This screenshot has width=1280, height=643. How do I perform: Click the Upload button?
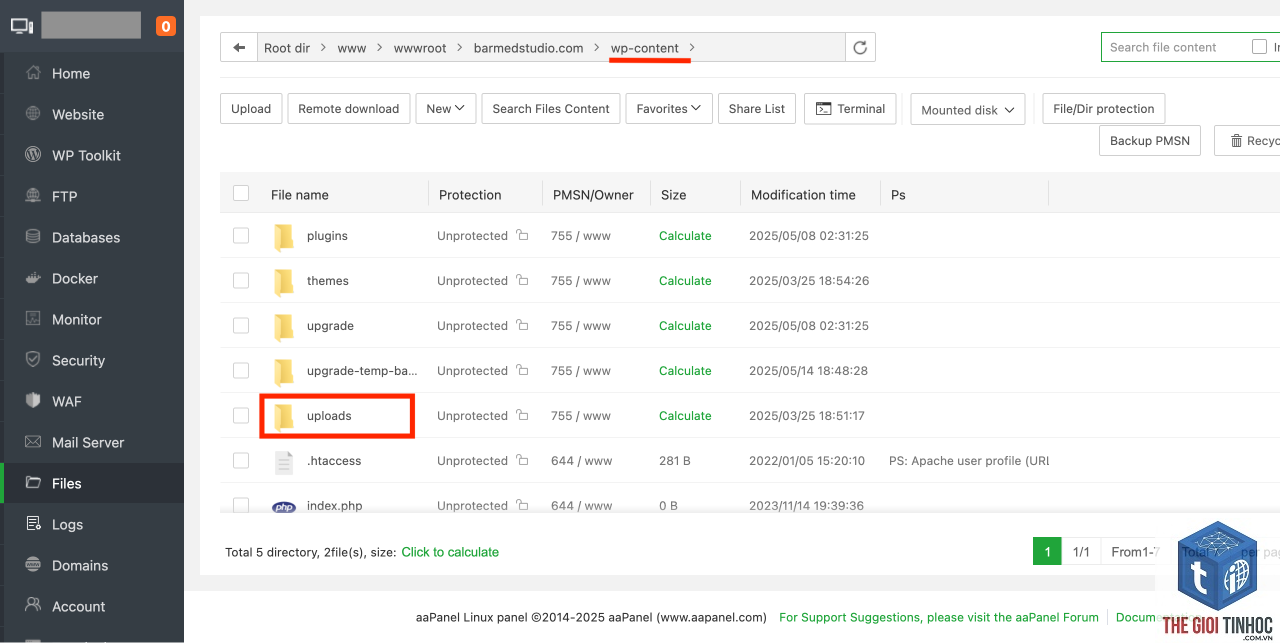251,109
